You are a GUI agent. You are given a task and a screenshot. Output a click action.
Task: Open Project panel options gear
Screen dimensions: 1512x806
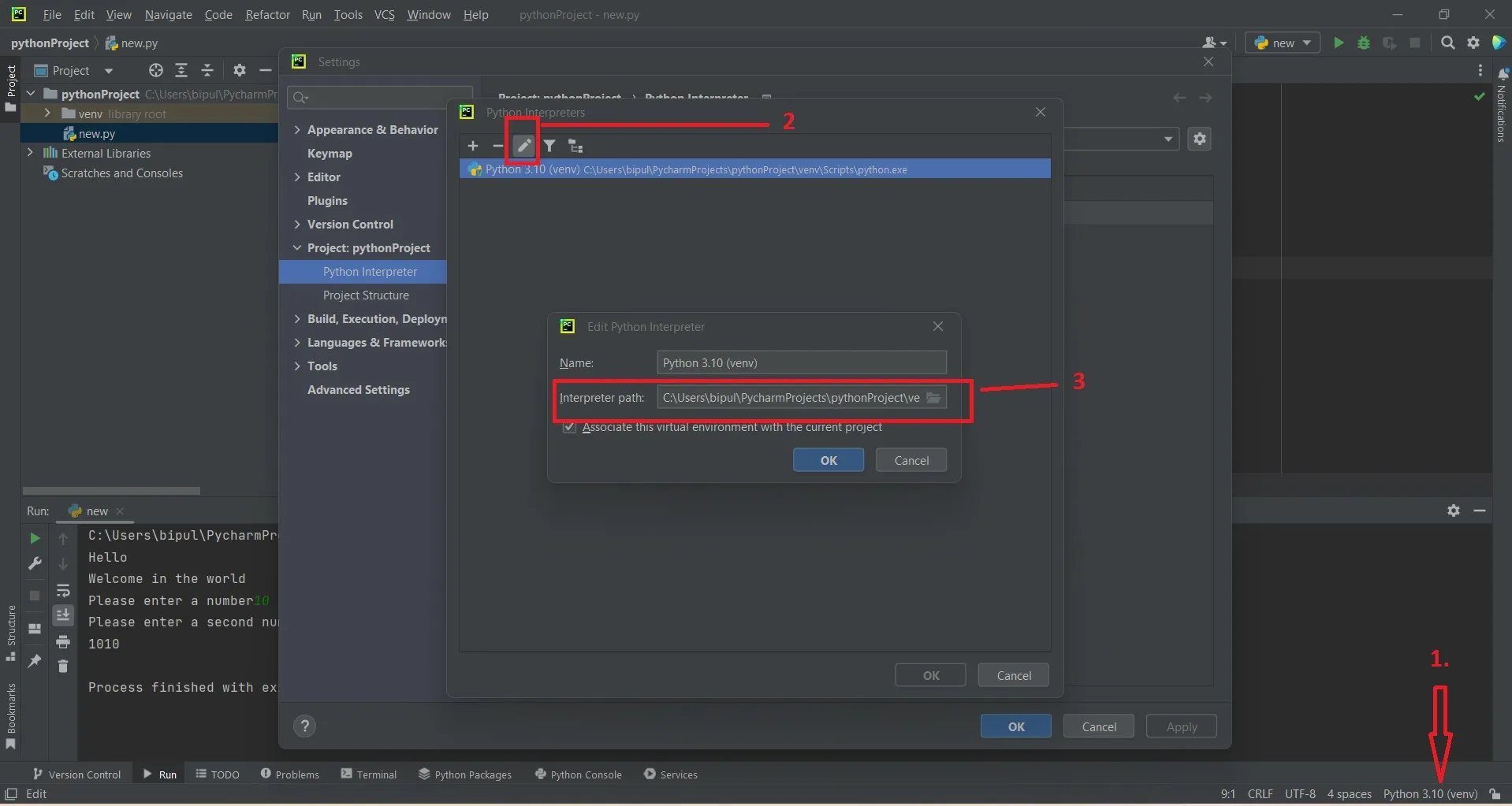[x=240, y=70]
